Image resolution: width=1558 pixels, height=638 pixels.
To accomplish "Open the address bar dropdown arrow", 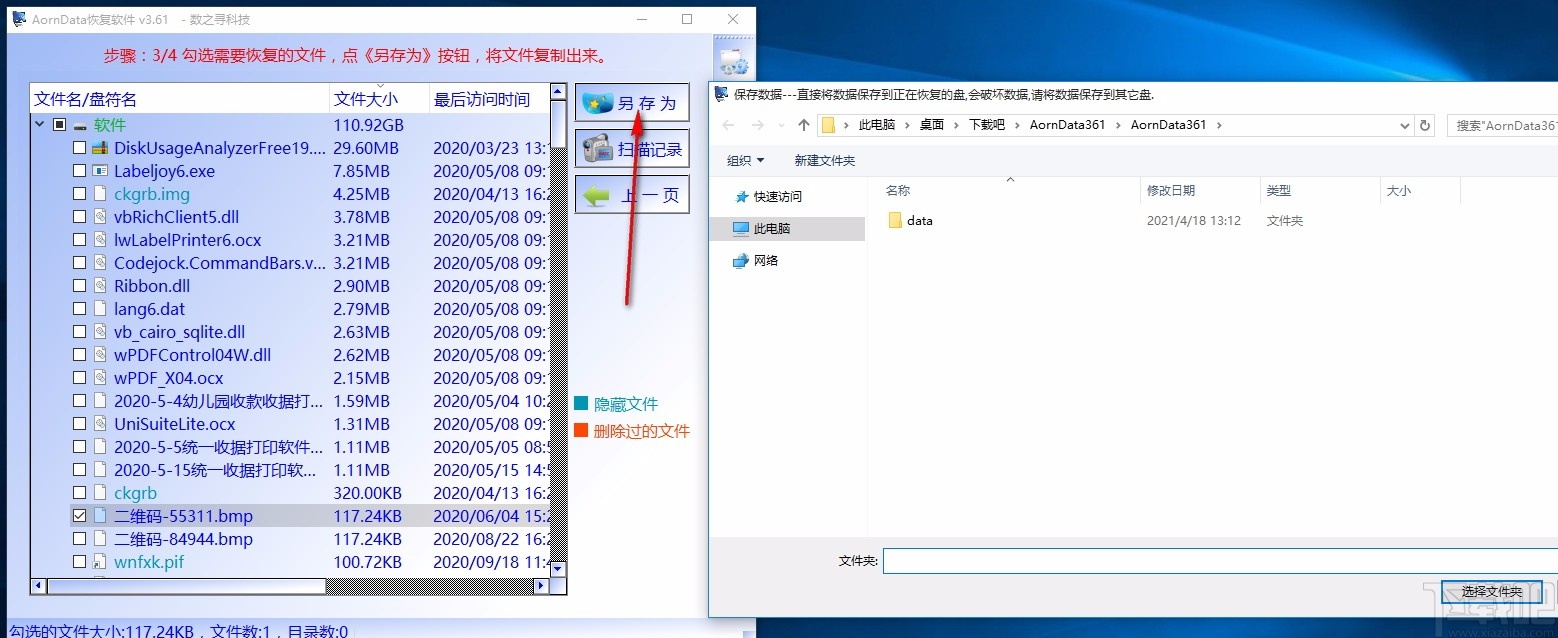I will point(1404,124).
